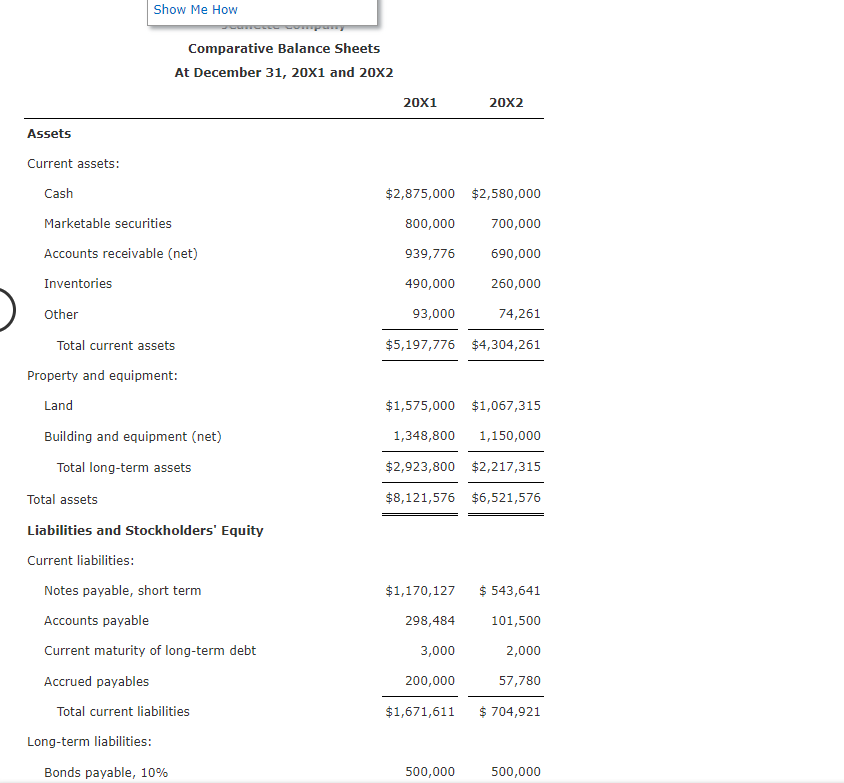Select Notes payable value $1,170,127
The image size is (844, 783).
point(420,591)
